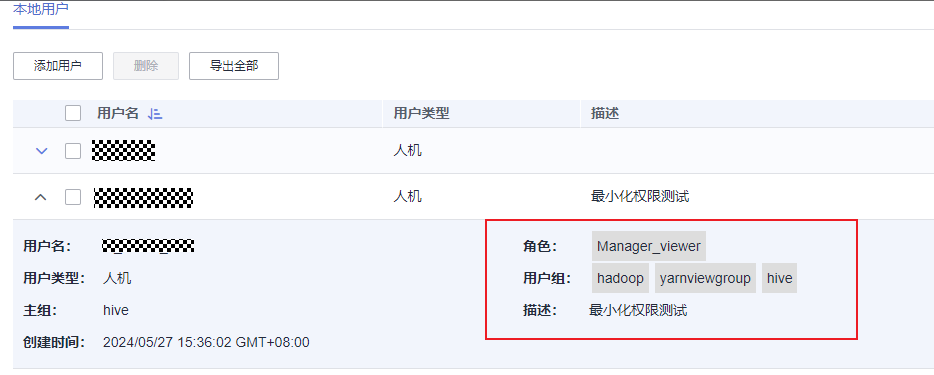This screenshot has height=375, width=934.
Task: Tick the select-all checkbox in table header
Action: tap(73, 113)
